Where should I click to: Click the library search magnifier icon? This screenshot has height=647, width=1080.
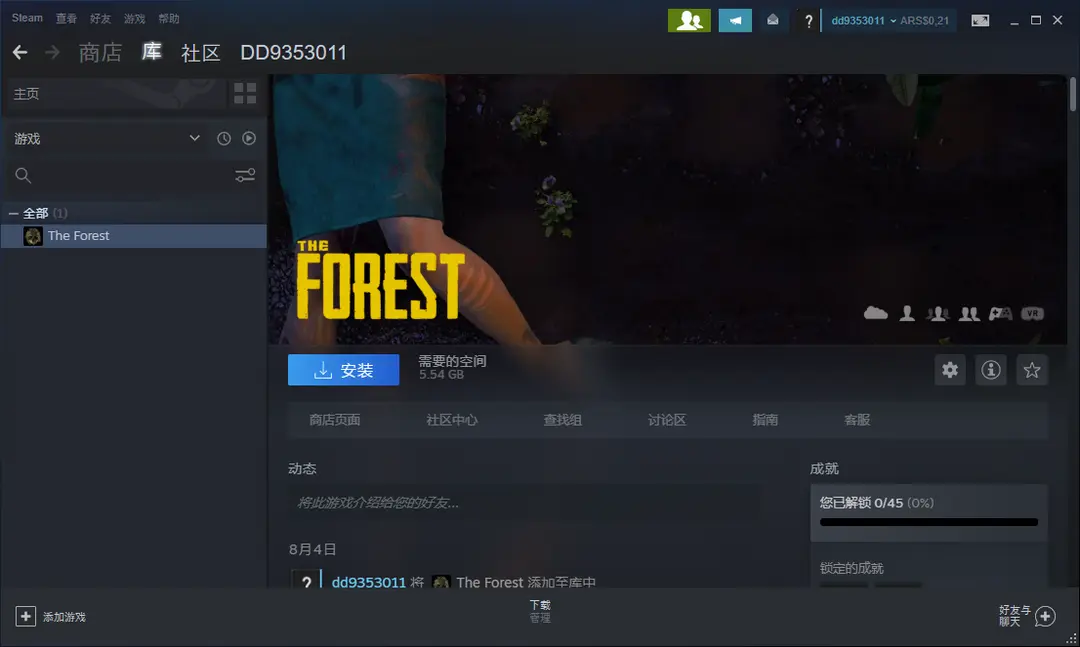pyautogui.click(x=23, y=176)
